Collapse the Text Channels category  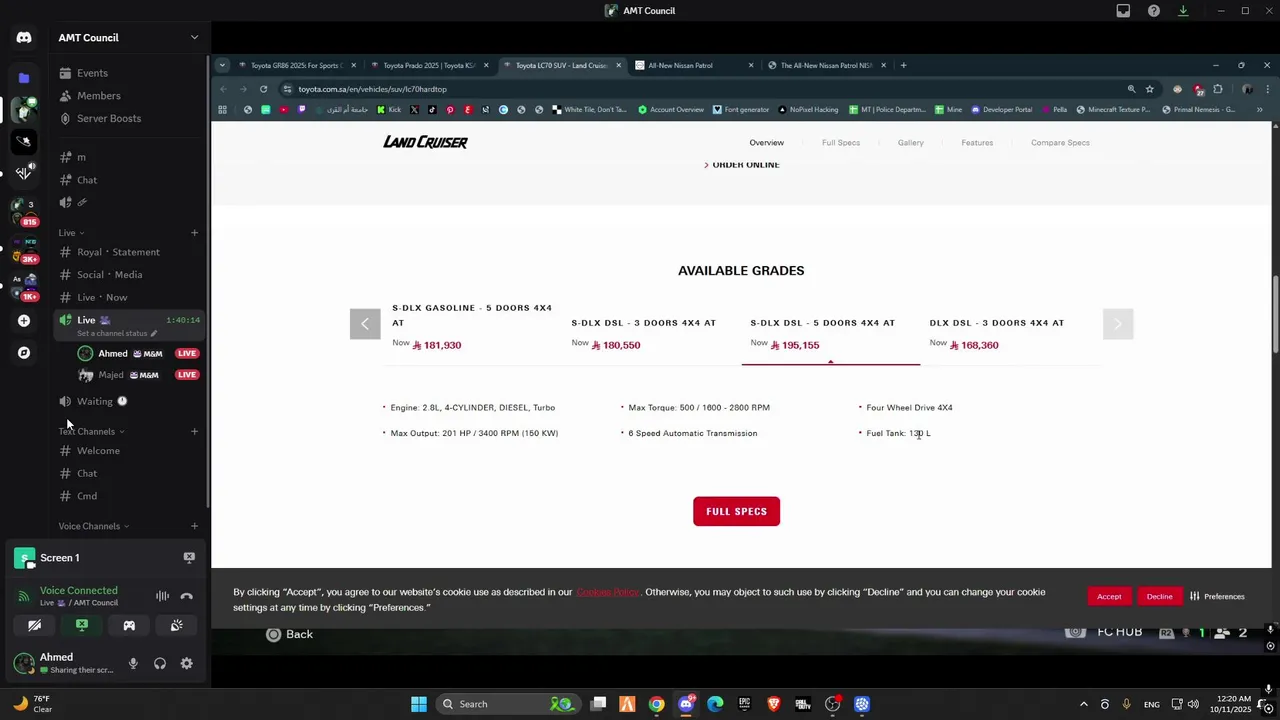click(x=90, y=432)
